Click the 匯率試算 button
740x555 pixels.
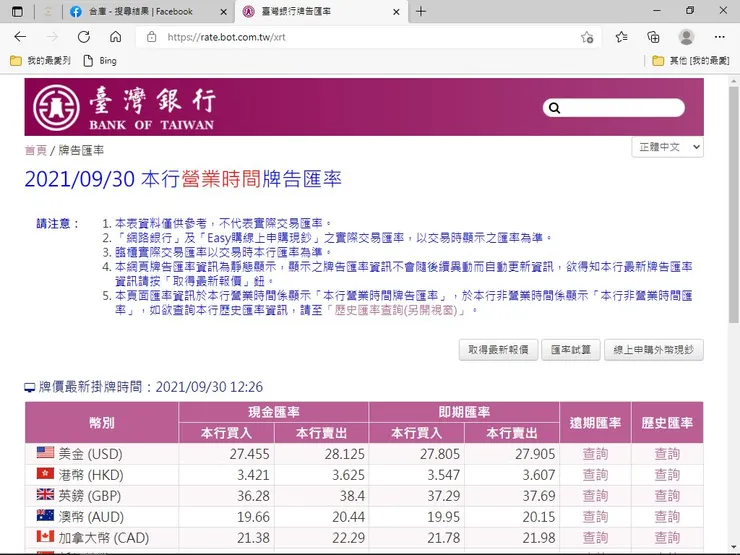pos(571,350)
